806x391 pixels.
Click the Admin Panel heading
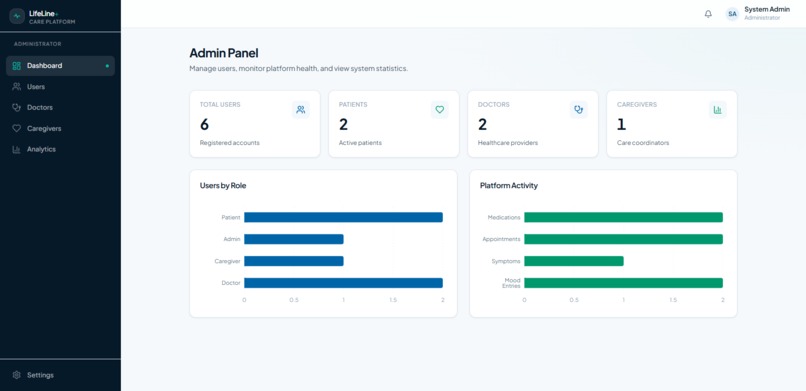[224, 53]
